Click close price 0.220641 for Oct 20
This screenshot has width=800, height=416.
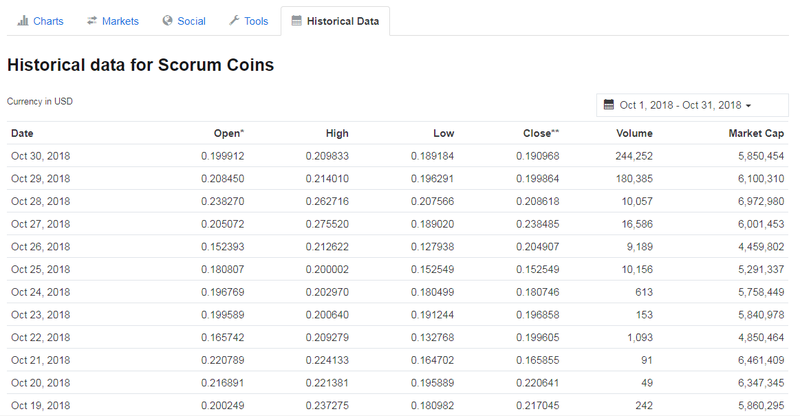pos(537,383)
